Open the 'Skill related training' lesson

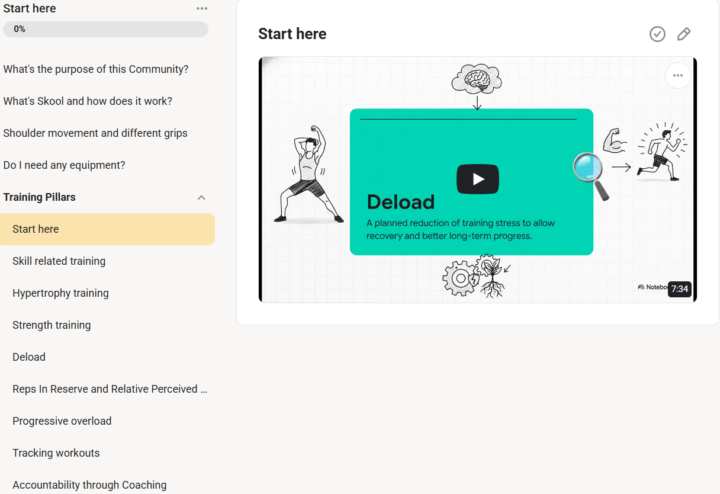59,261
